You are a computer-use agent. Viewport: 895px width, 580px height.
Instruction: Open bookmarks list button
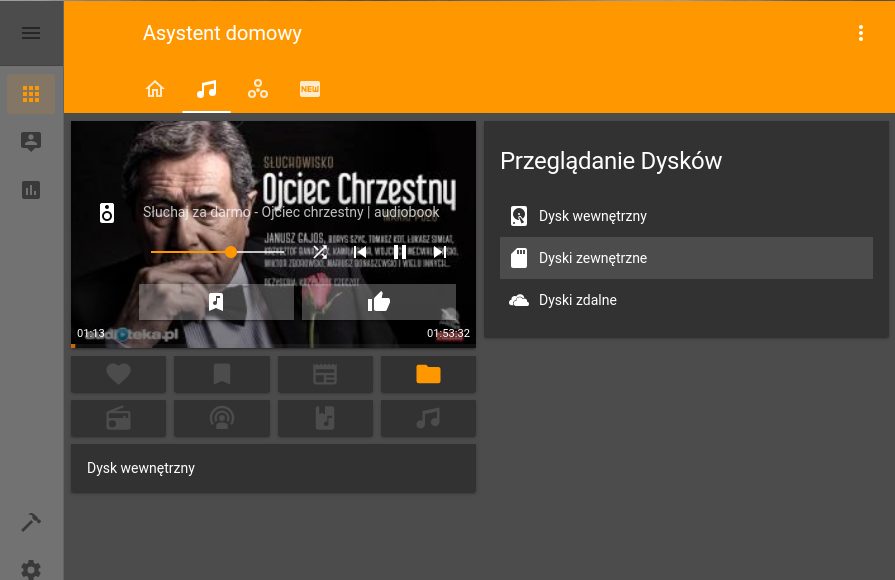click(222, 374)
